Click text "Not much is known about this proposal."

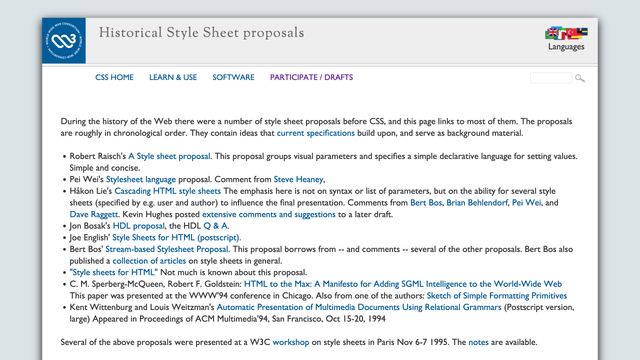point(233,272)
